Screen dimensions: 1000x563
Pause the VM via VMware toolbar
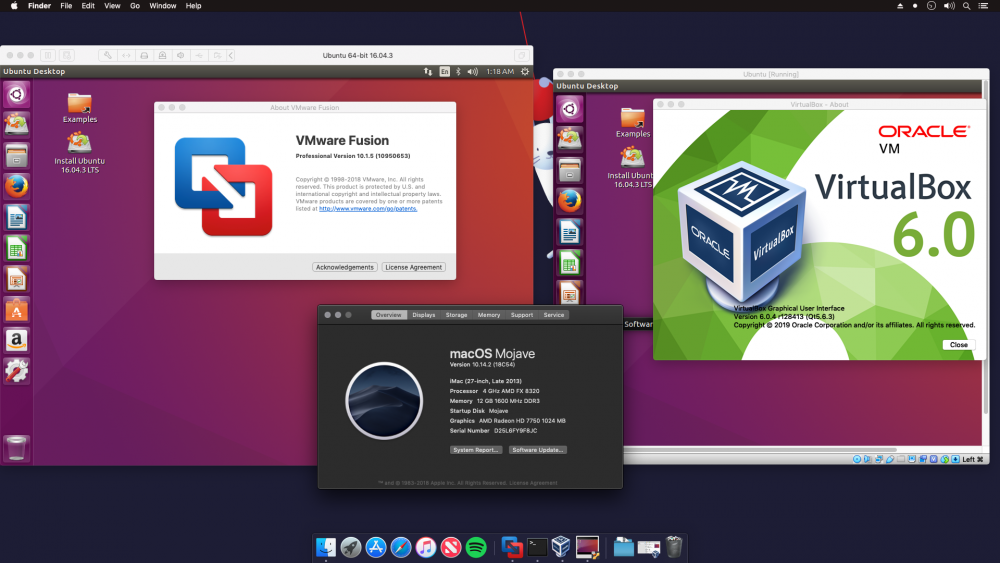(48, 55)
